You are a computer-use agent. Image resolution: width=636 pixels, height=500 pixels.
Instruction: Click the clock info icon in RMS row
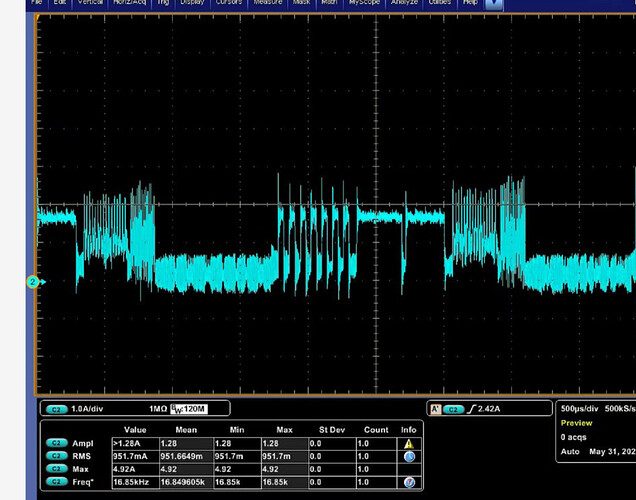coord(409,457)
